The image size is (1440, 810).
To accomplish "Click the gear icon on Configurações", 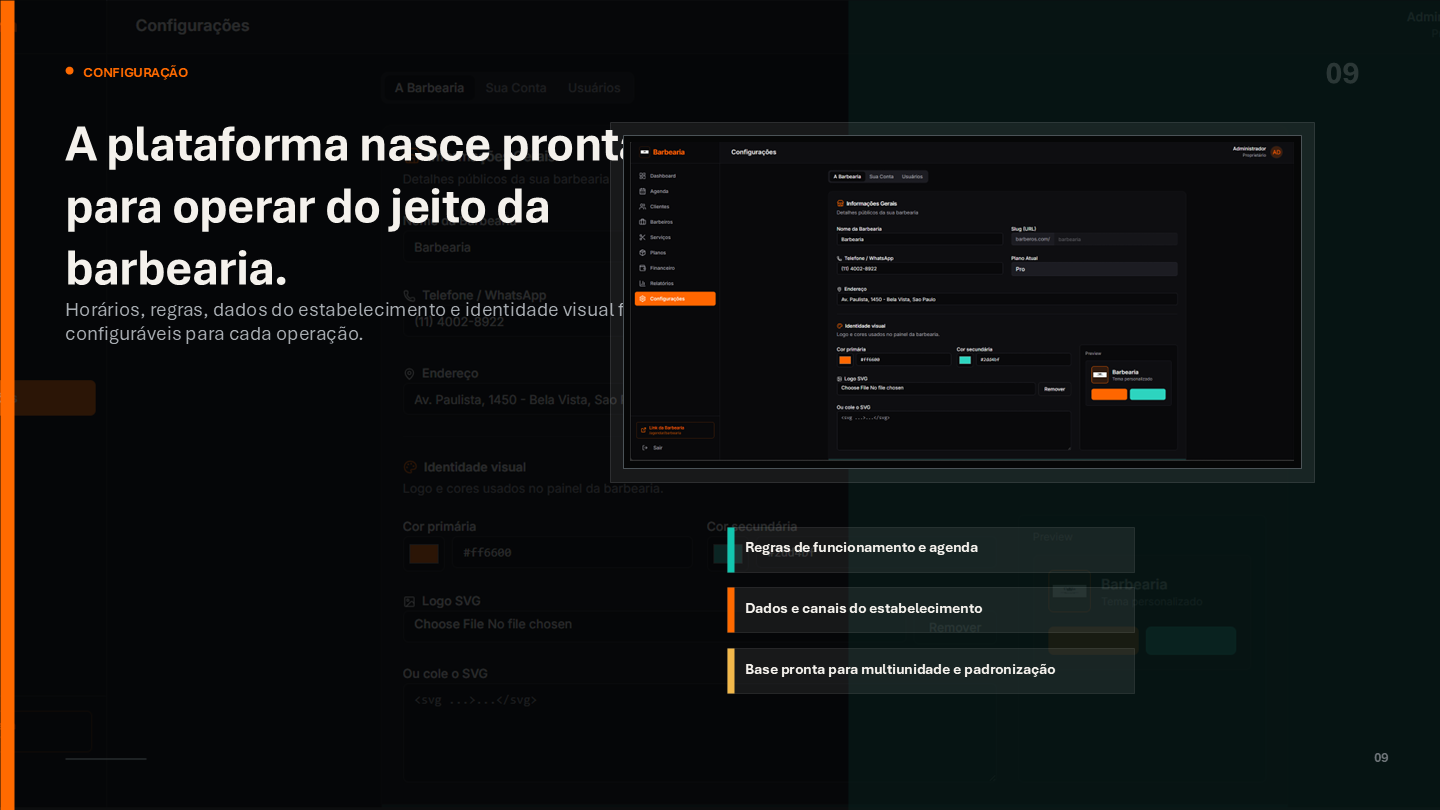I will coord(642,299).
